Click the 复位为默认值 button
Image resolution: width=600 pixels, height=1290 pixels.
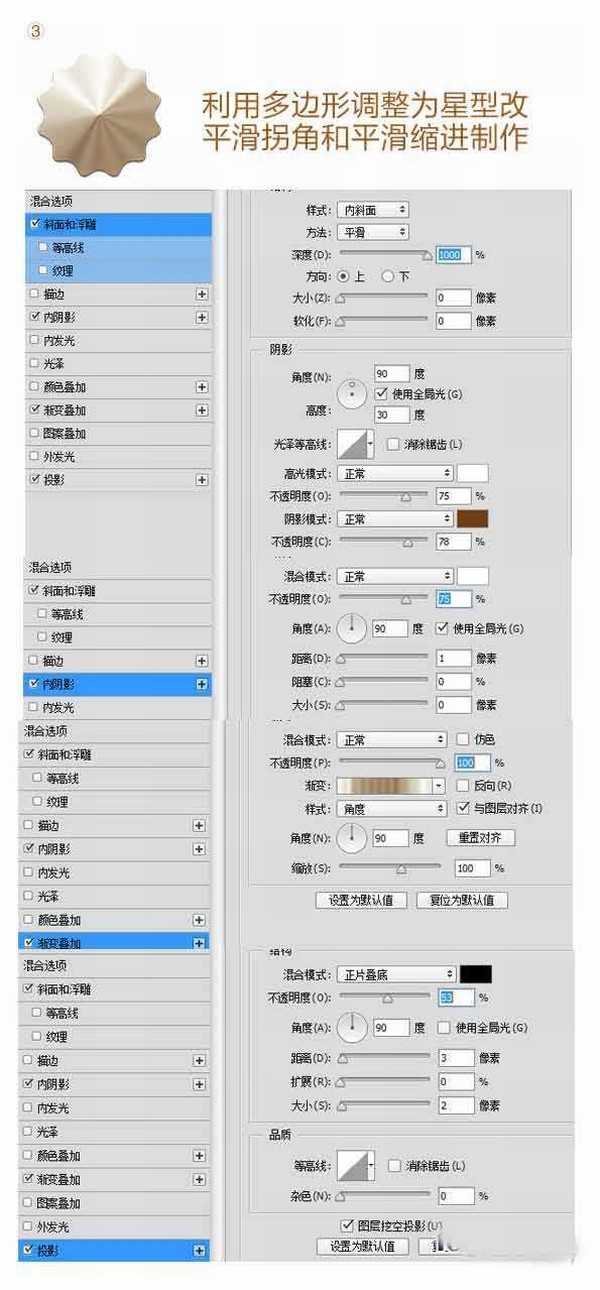coord(461,900)
